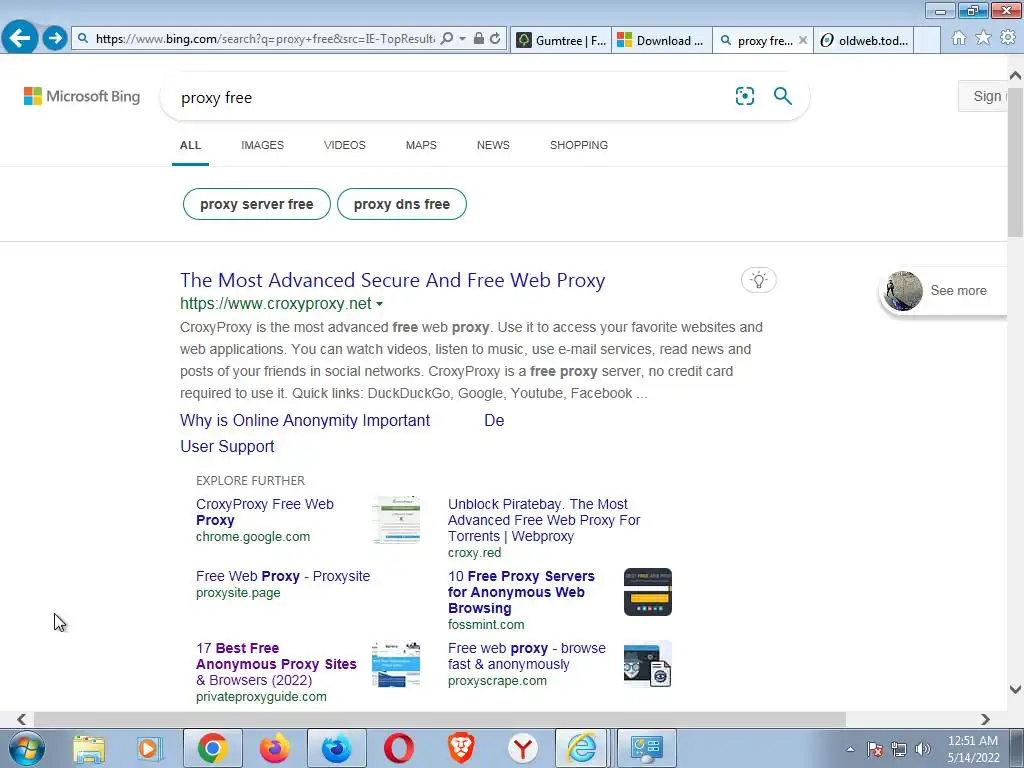Select the IMAGES search tab
The width and height of the screenshot is (1024, 768).
tap(263, 145)
